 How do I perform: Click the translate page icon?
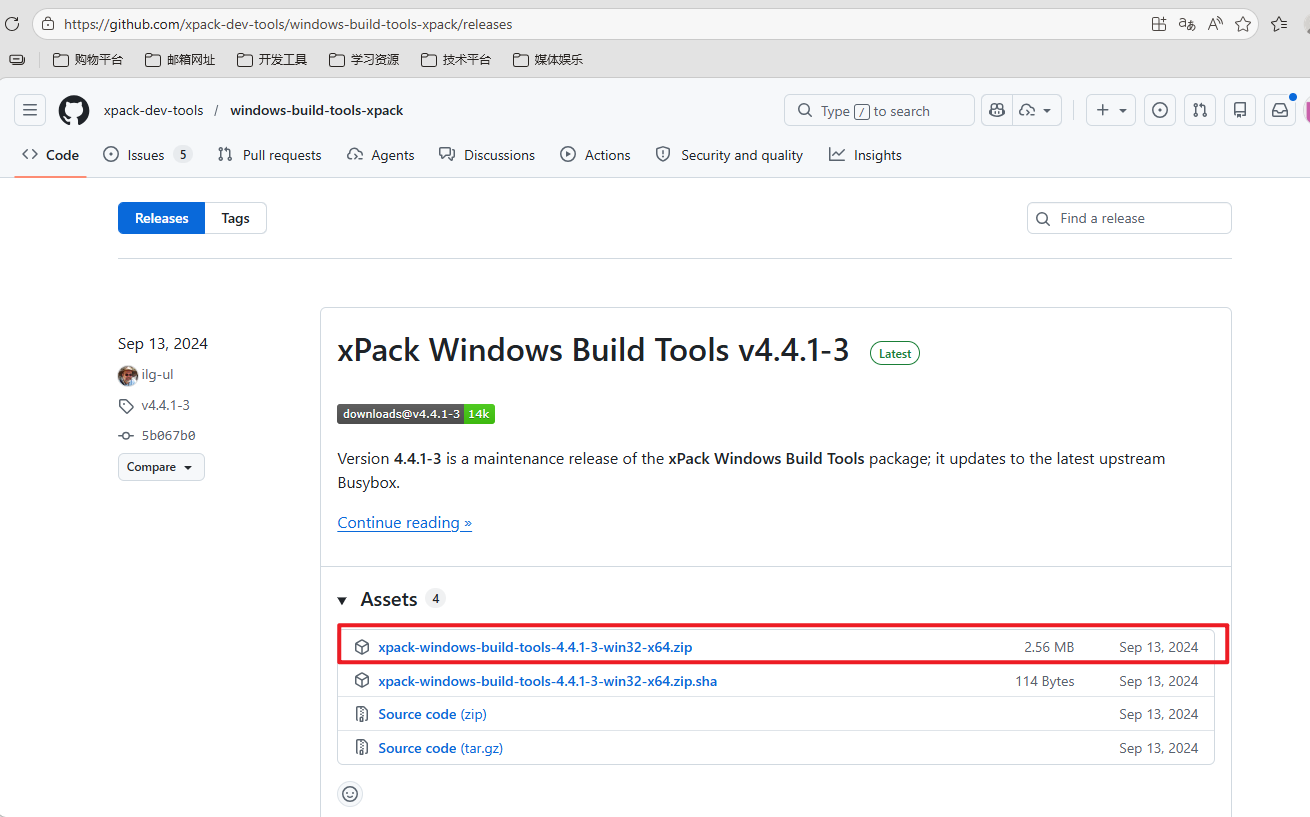1187,23
